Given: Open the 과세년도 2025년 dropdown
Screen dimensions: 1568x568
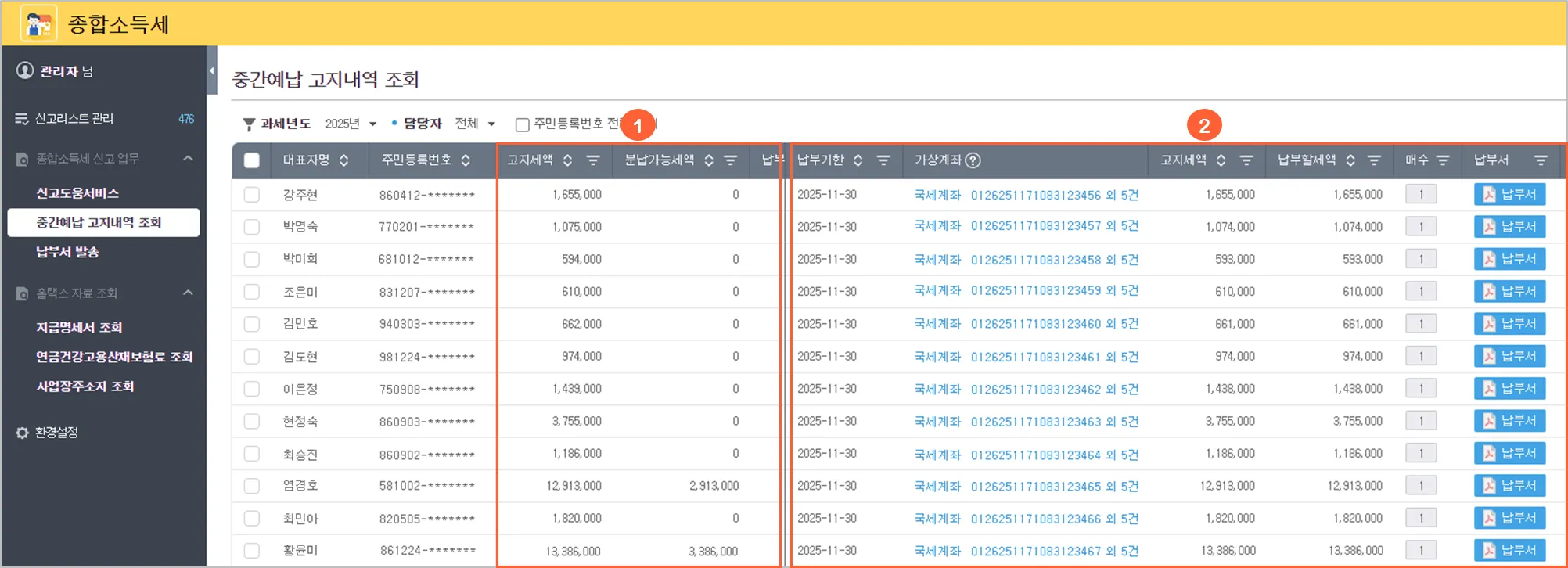Looking at the screenshot, I should tap(351, 124).
